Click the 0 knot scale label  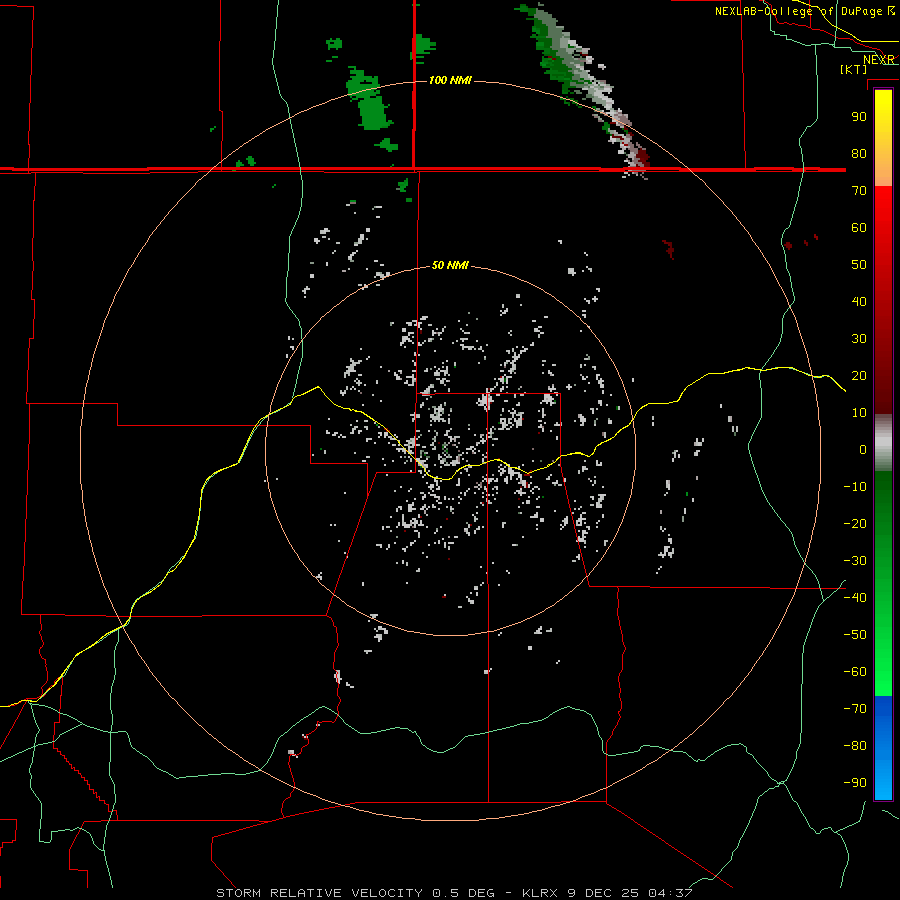(863, 450)
